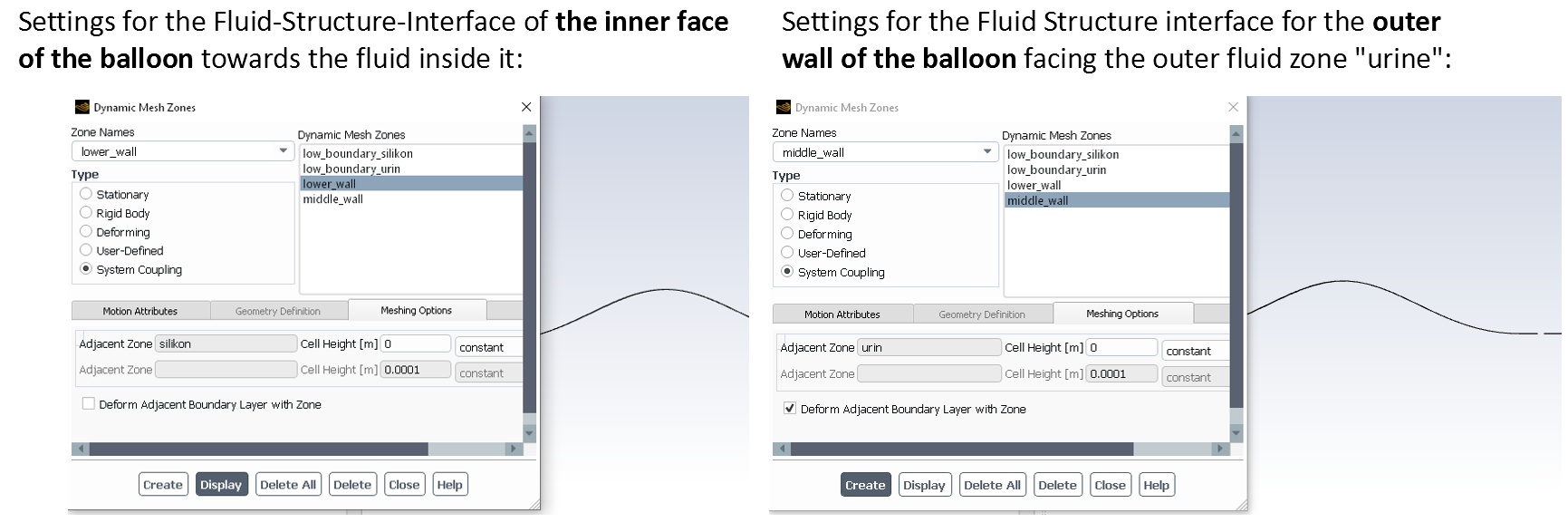The image size is (1568, 532).
Task: Click the horizontal scrollbar thumb in the lower_wall dialog
Action: 258,449
